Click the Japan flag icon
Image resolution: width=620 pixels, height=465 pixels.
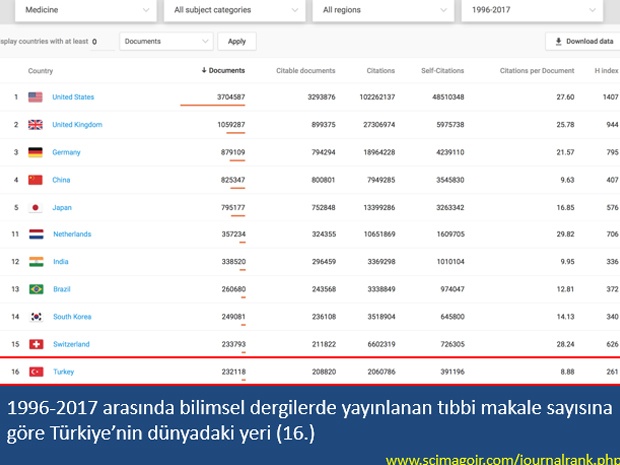(35, 207)
